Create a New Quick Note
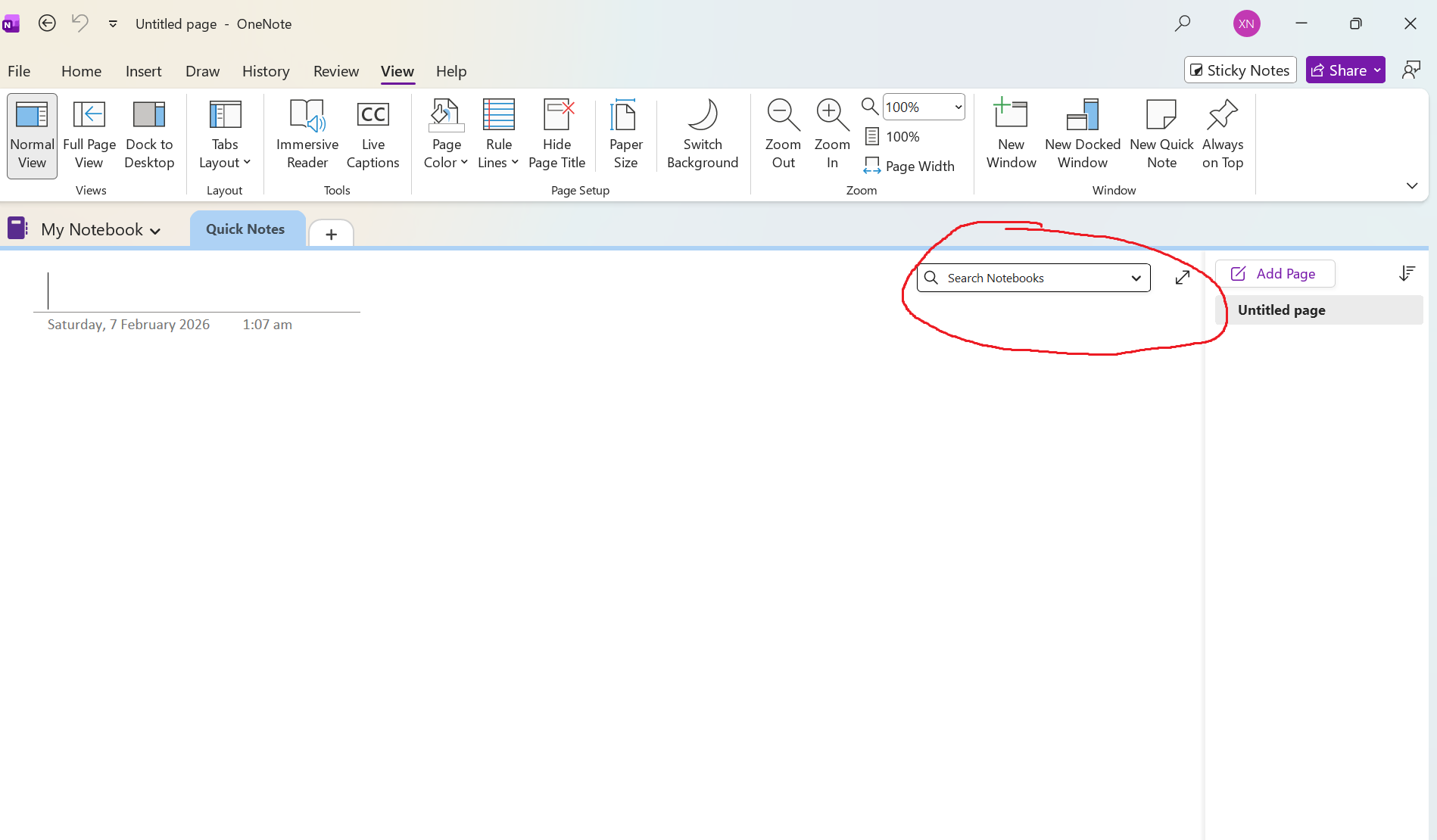1437x840 pixels. pyautogui.click(x=1161, y=135)
